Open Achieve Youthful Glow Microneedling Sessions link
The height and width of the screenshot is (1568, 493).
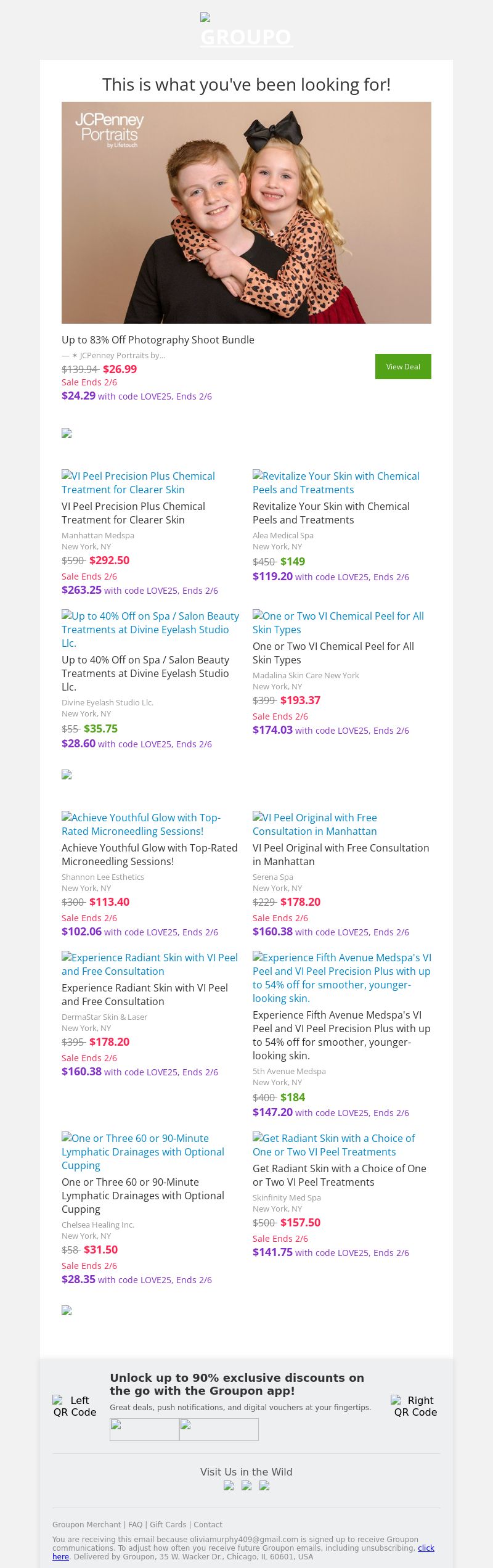(x=141, y=824)
